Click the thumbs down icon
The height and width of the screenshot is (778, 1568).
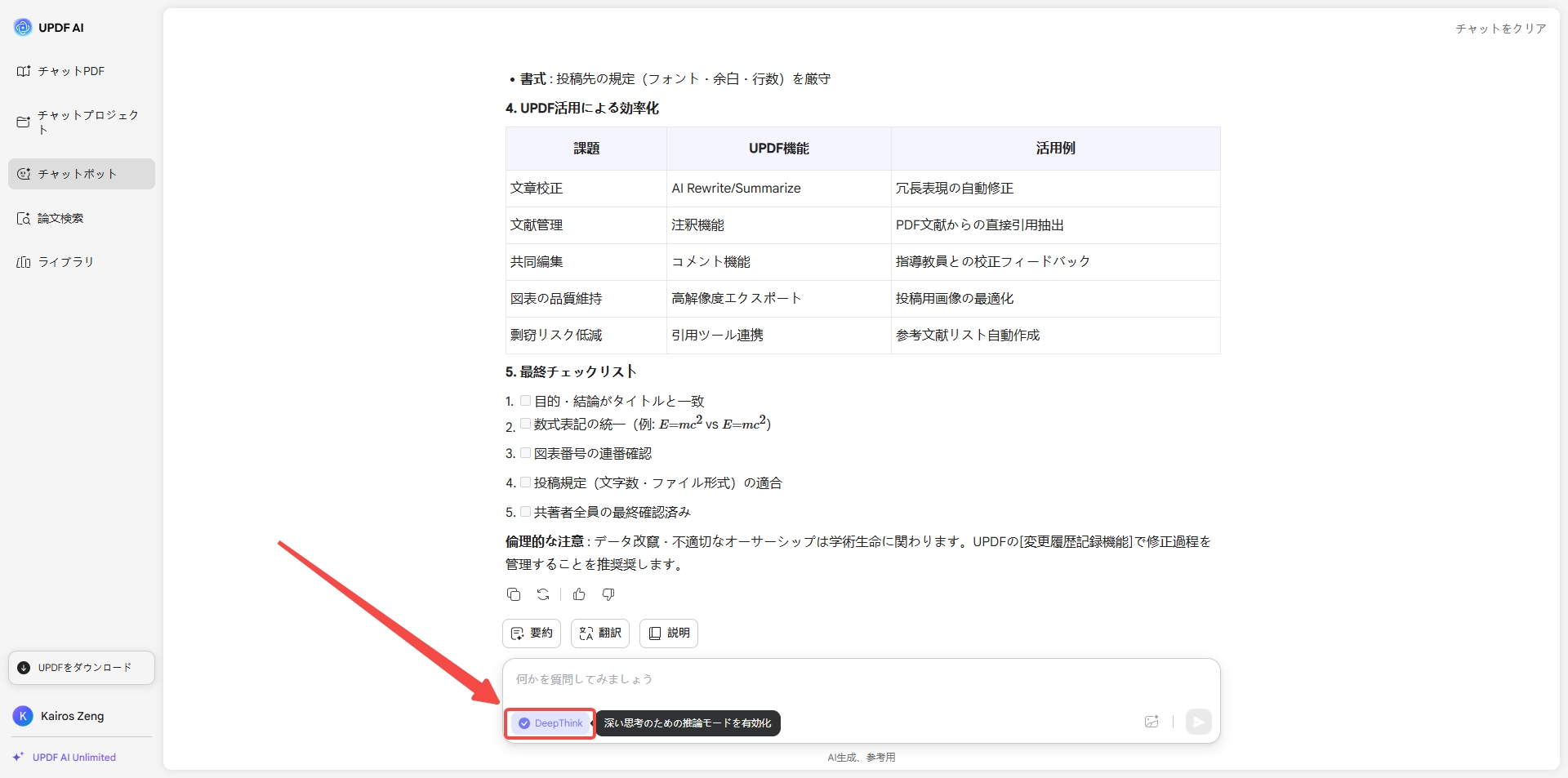(x=608, y=594)
